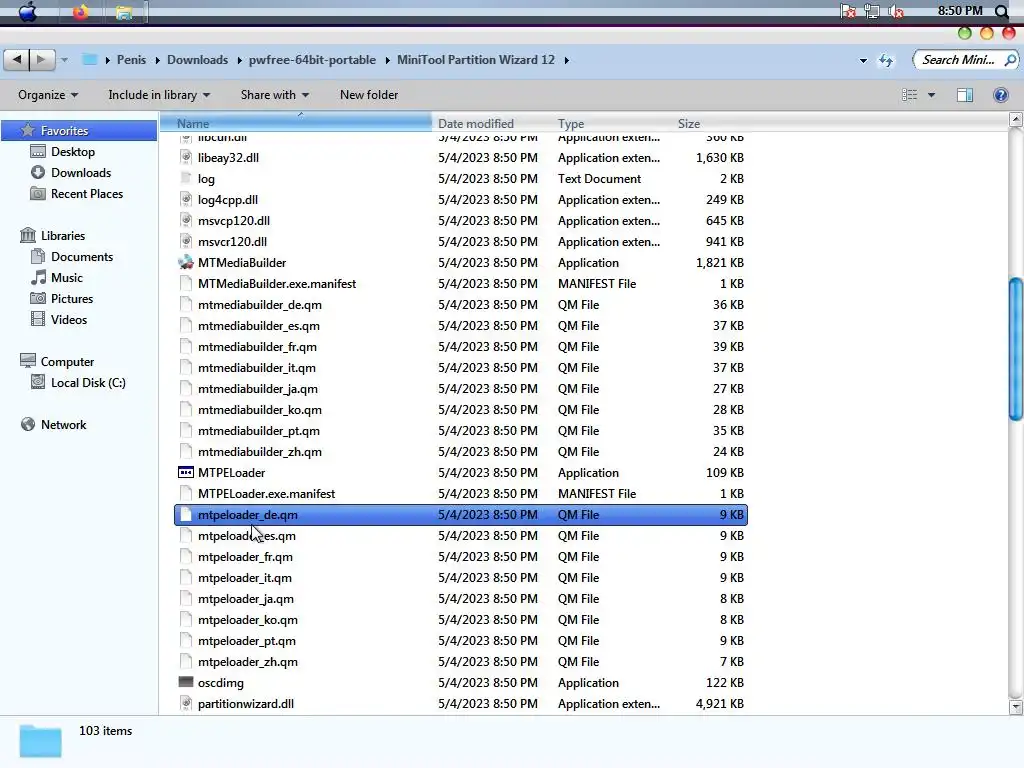Open Local Disk (C:)
The width and height of the screenshot is (1024, 768).
coord(88,383)
